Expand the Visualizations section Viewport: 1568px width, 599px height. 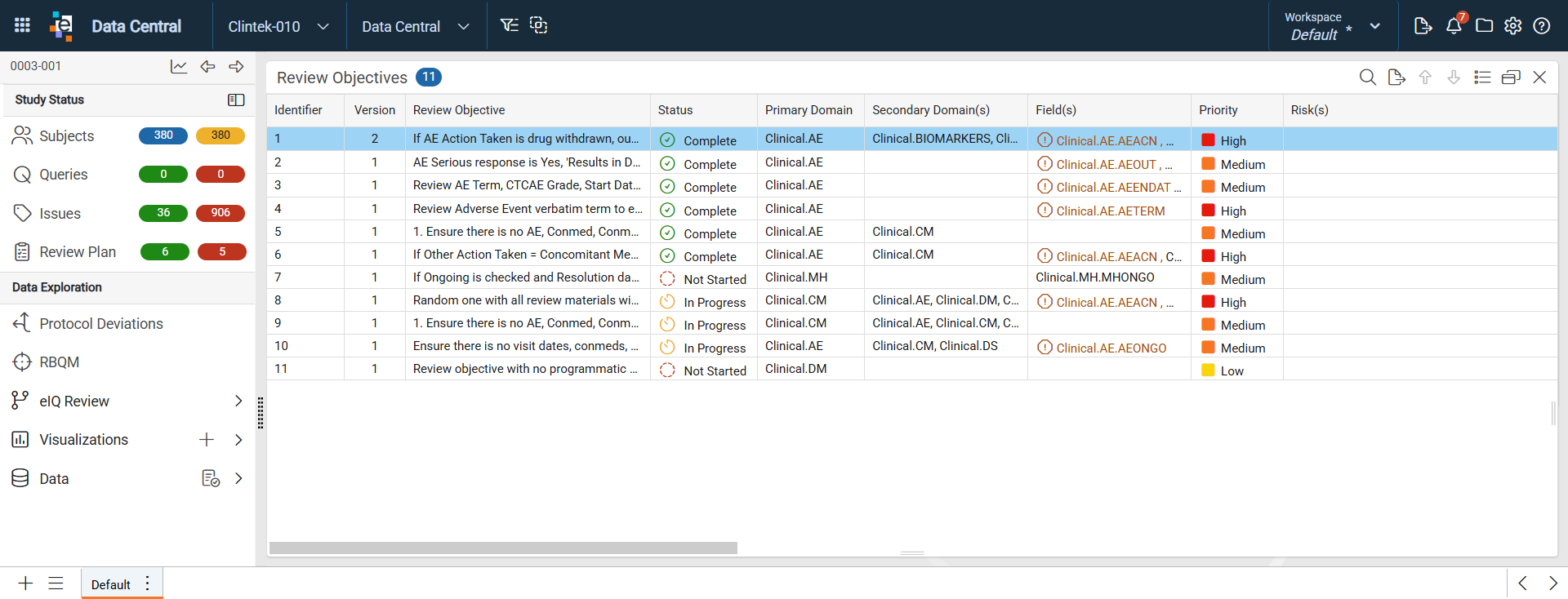(238, 440)
